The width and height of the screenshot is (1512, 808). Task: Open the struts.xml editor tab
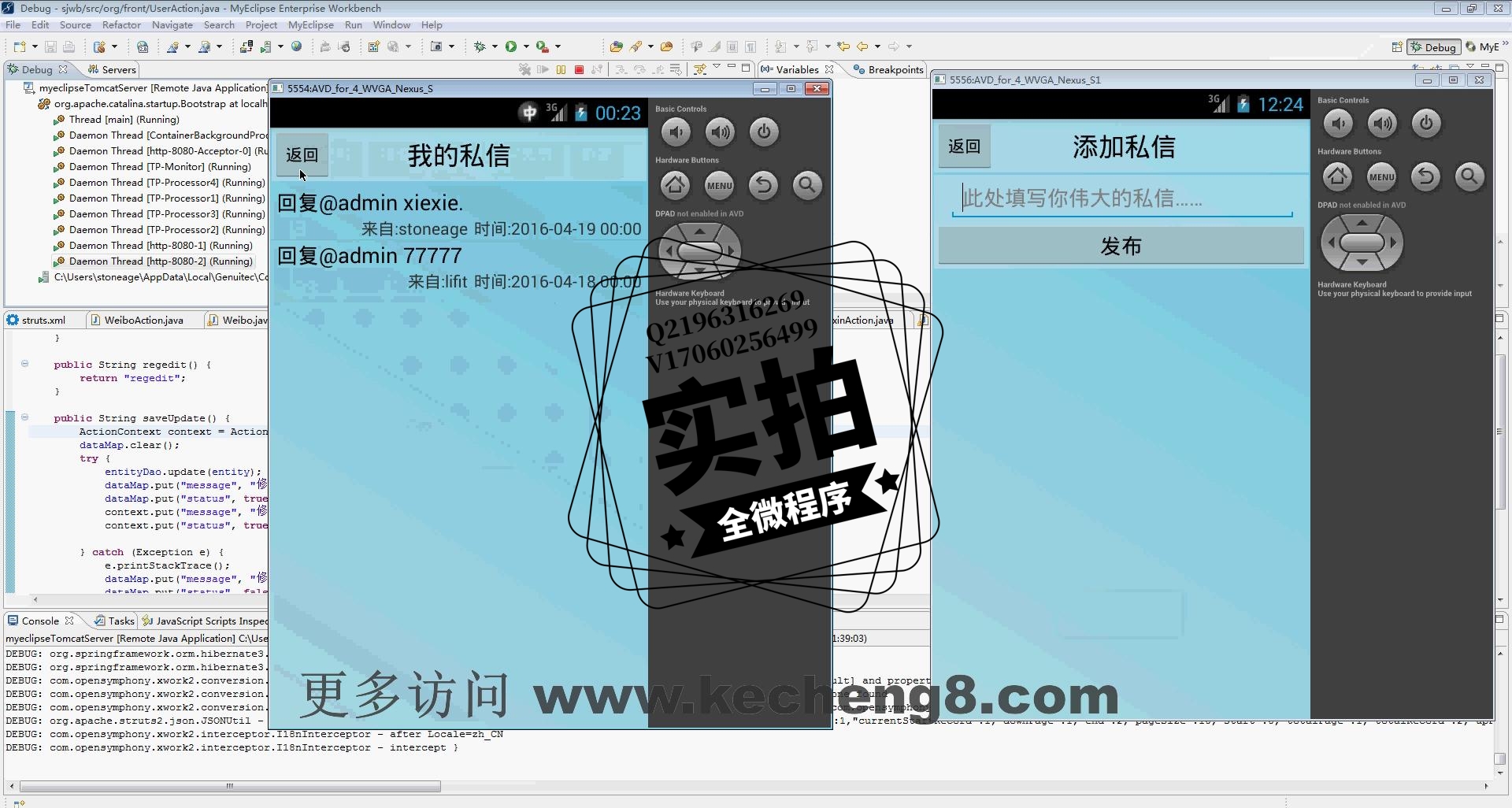(x=36, y=320)
